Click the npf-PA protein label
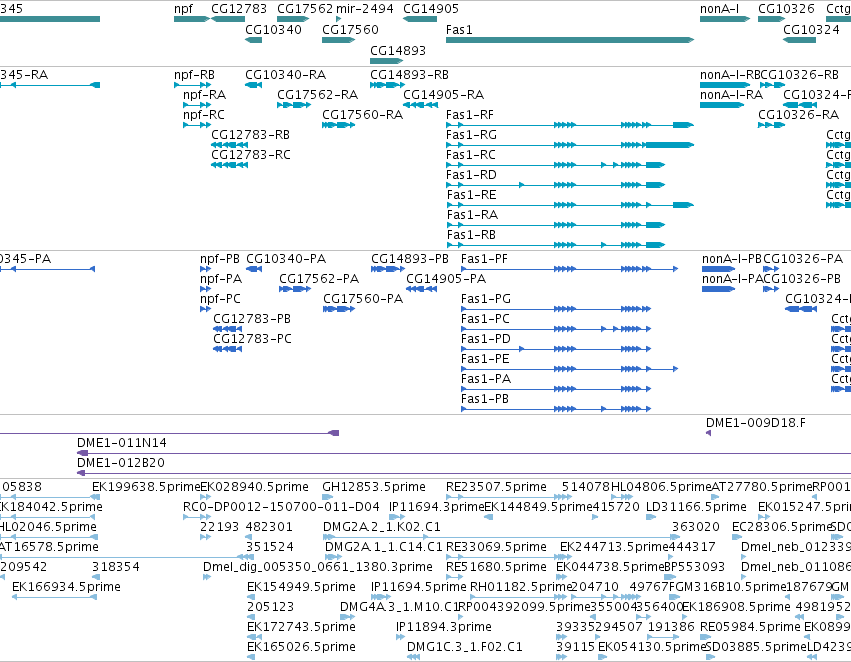851x662 pixels. 221,279
